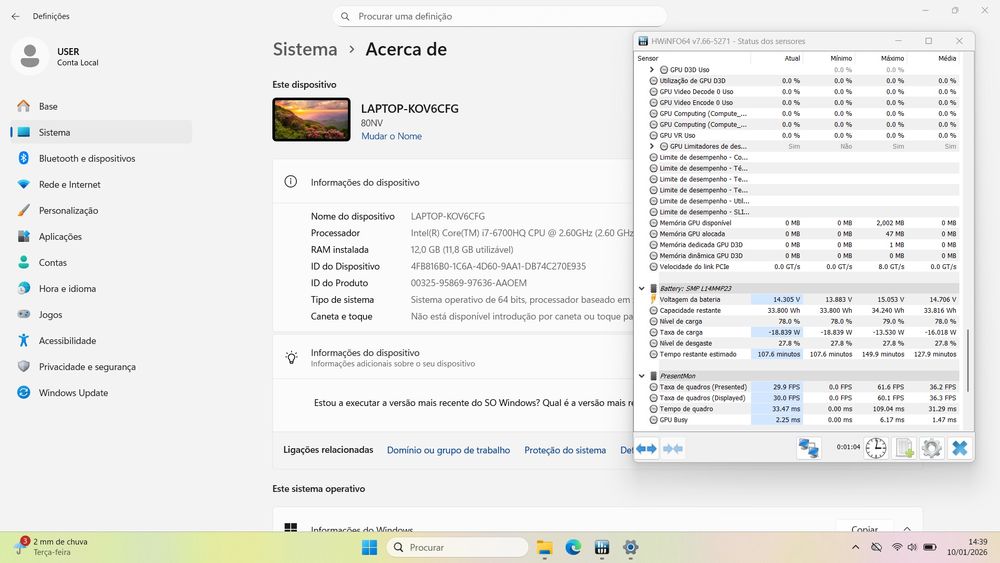
Task: Open Domínio ou grupo de trabalho link
Action: pos(448,450)
